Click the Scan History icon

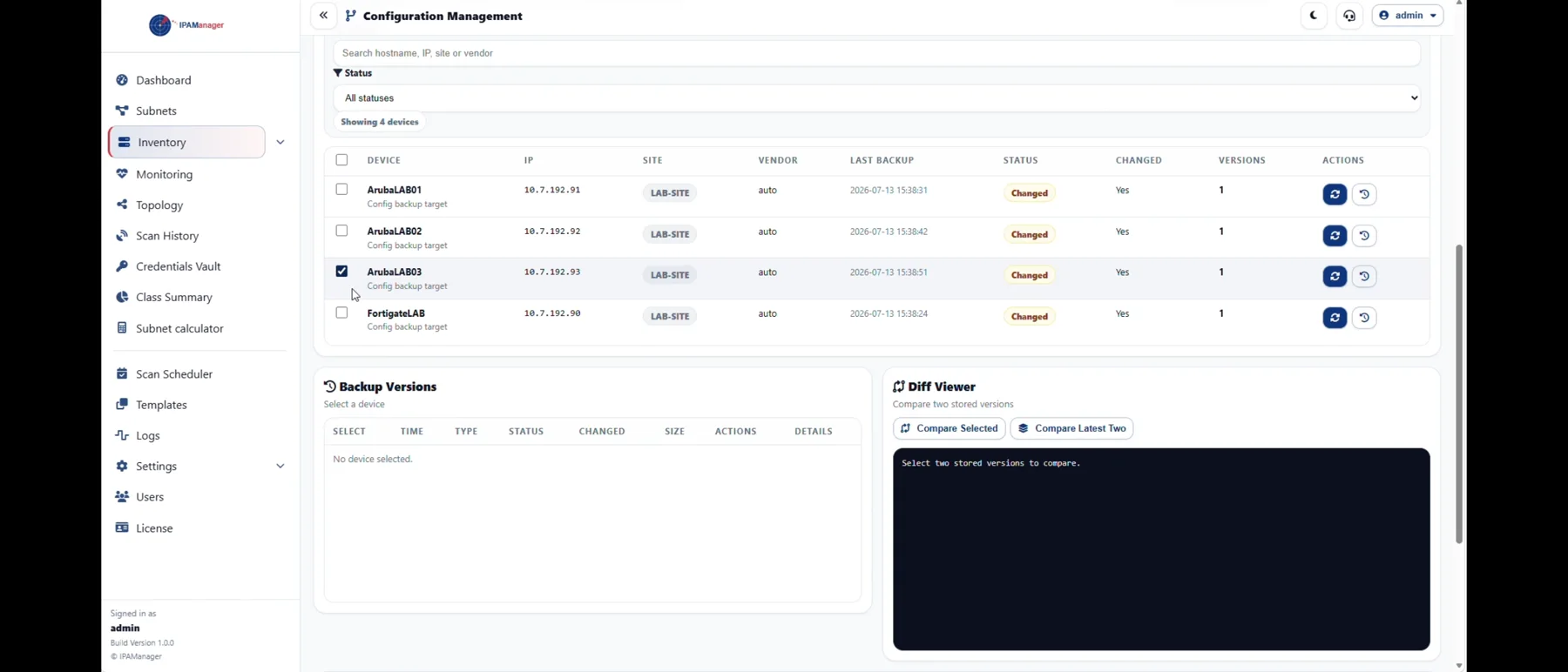(x=122, y=236)
